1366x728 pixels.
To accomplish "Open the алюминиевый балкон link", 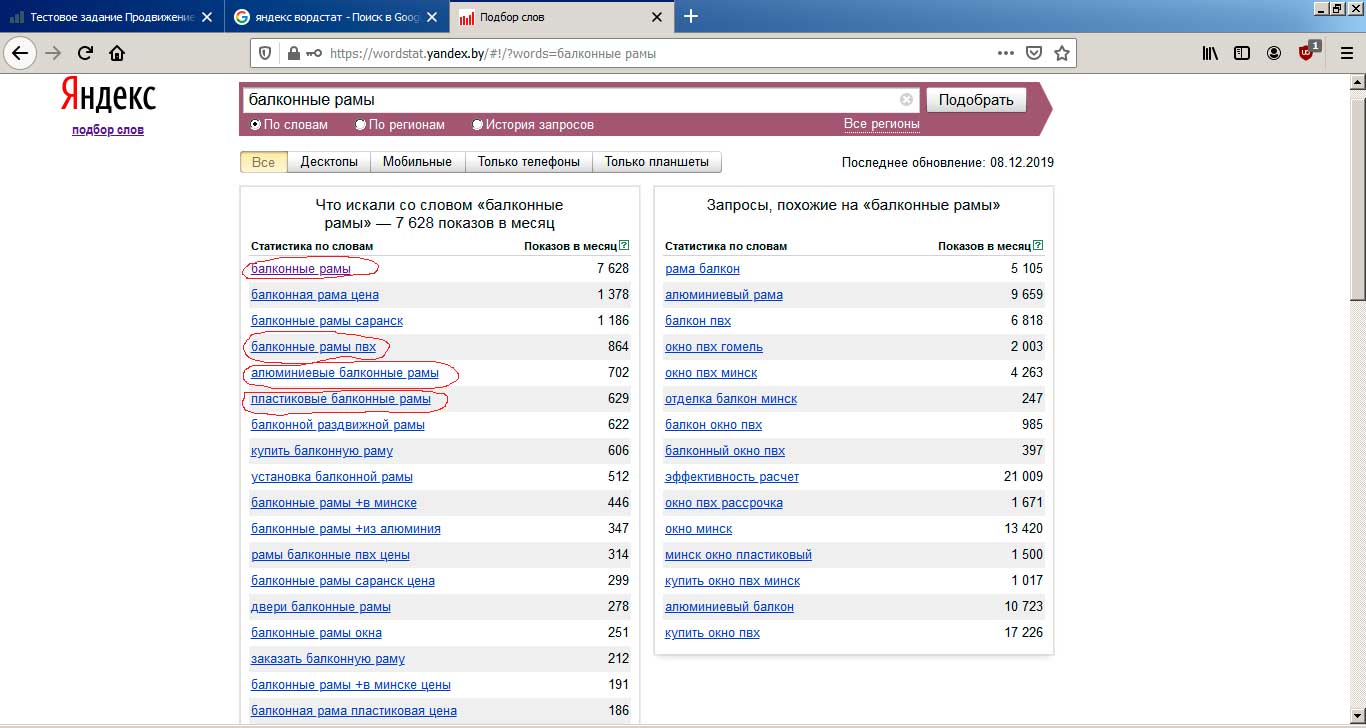I will click(x=729, y=607).
